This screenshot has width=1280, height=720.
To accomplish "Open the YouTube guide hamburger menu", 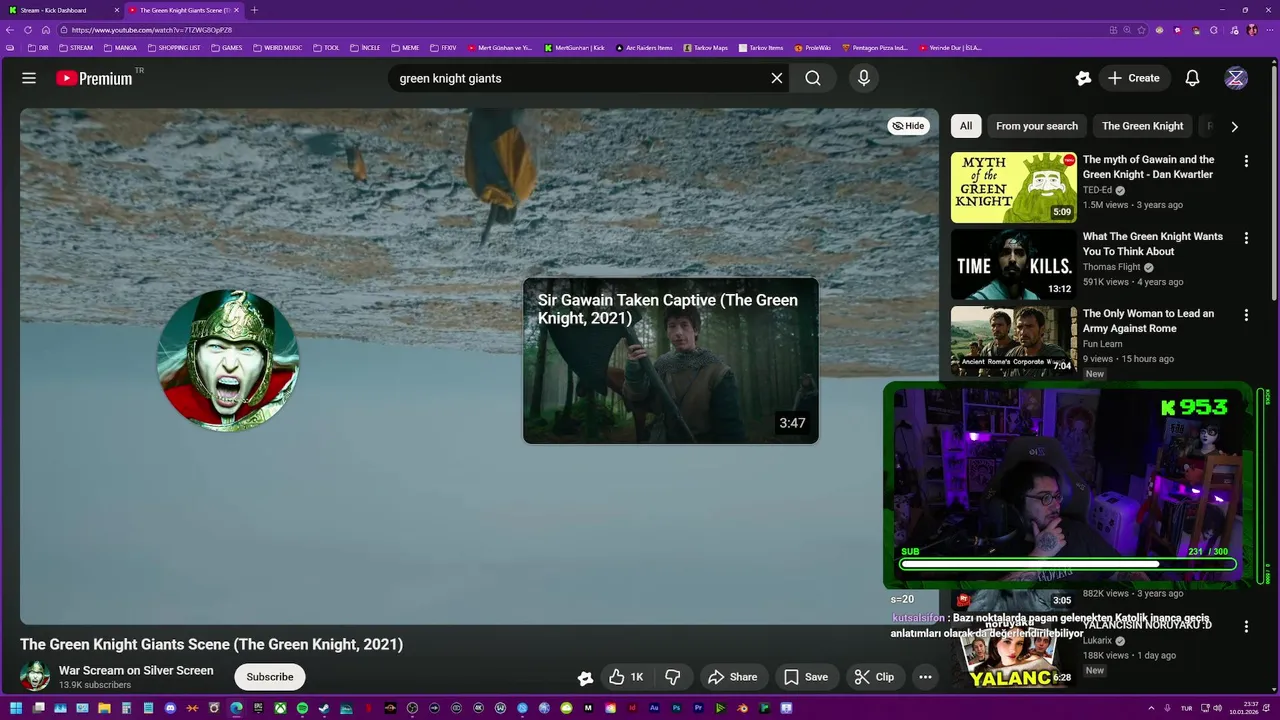I will coord(29,78).
